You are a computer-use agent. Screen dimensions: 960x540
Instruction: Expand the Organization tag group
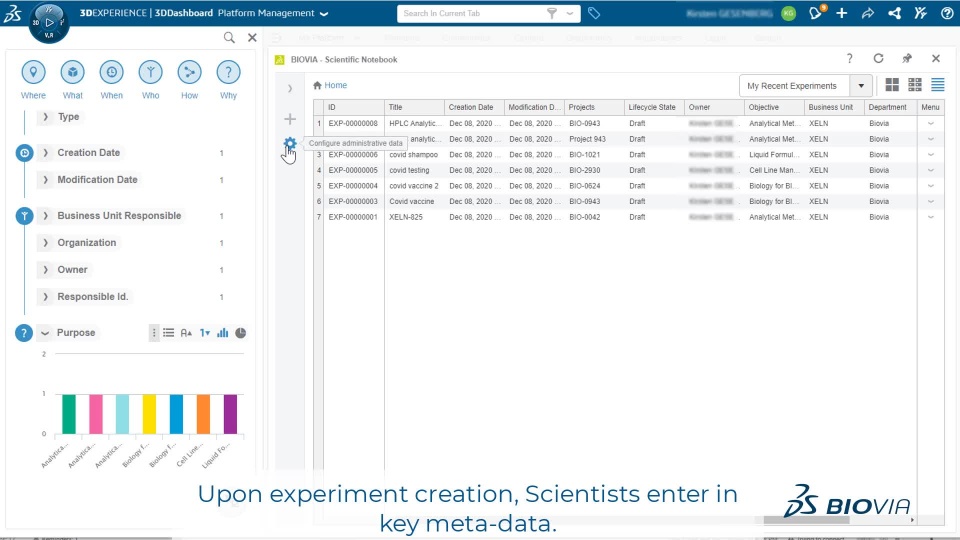[45, 242]
